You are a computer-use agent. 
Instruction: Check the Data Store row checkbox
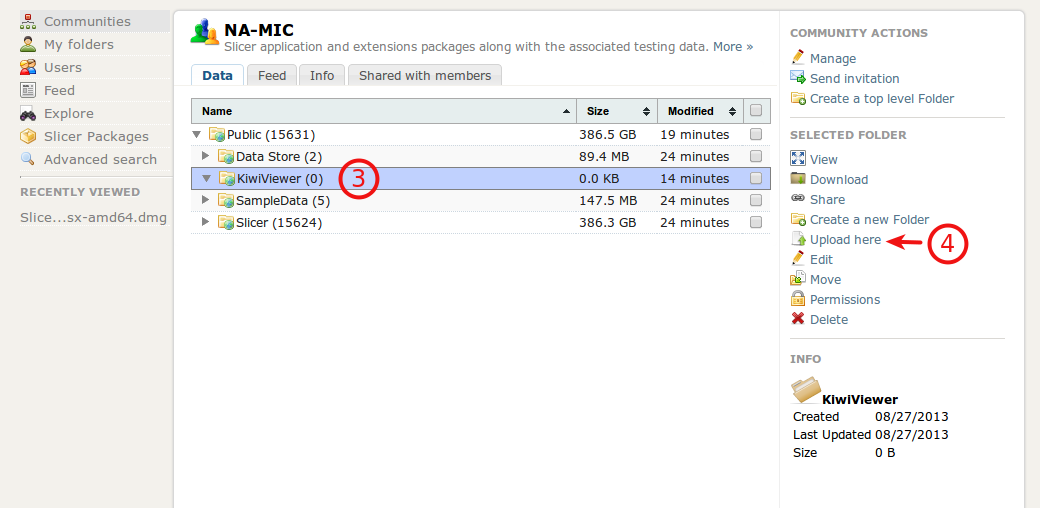tap(756, 156)
